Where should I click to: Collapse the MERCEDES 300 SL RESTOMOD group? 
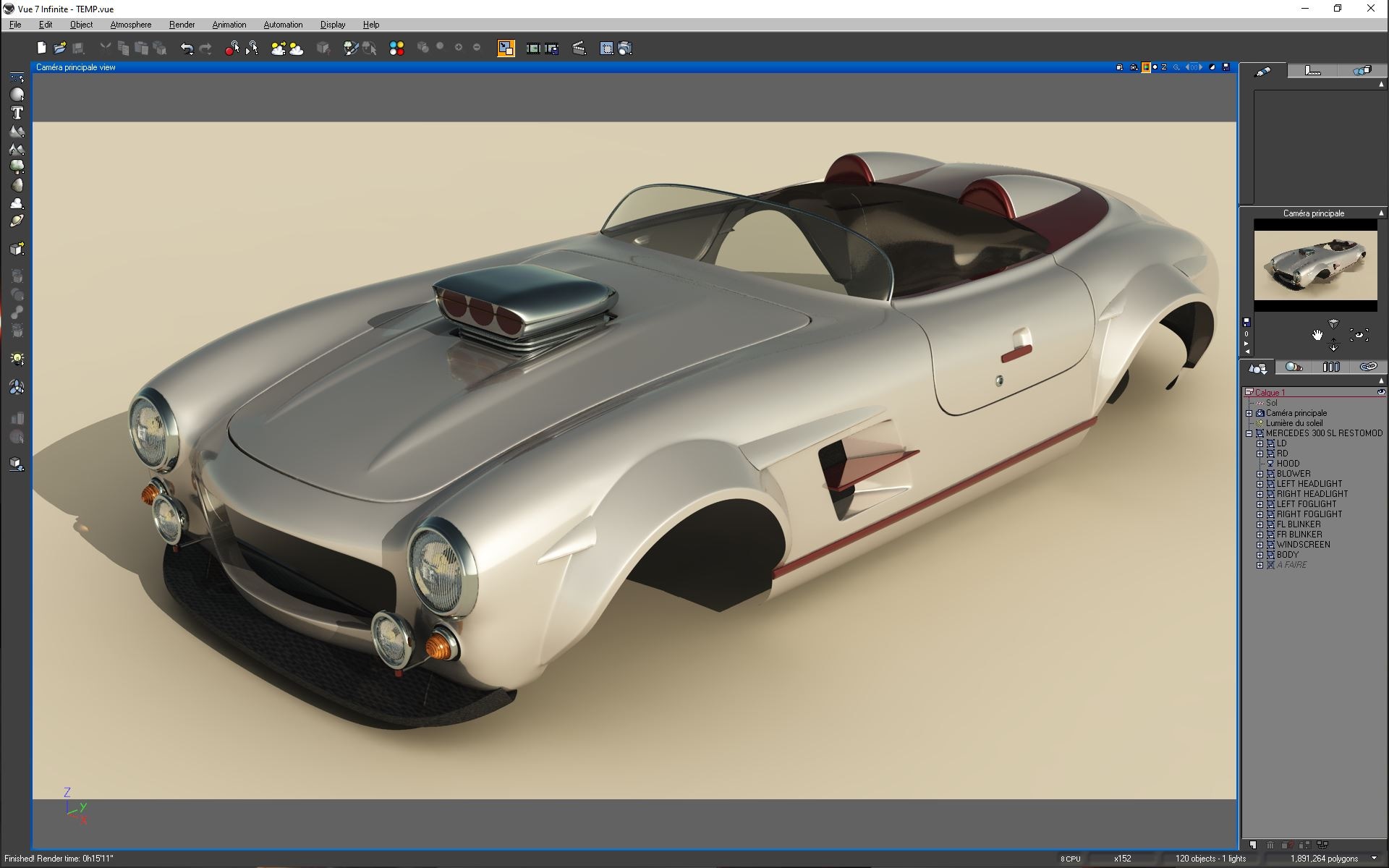point(1249,433)
